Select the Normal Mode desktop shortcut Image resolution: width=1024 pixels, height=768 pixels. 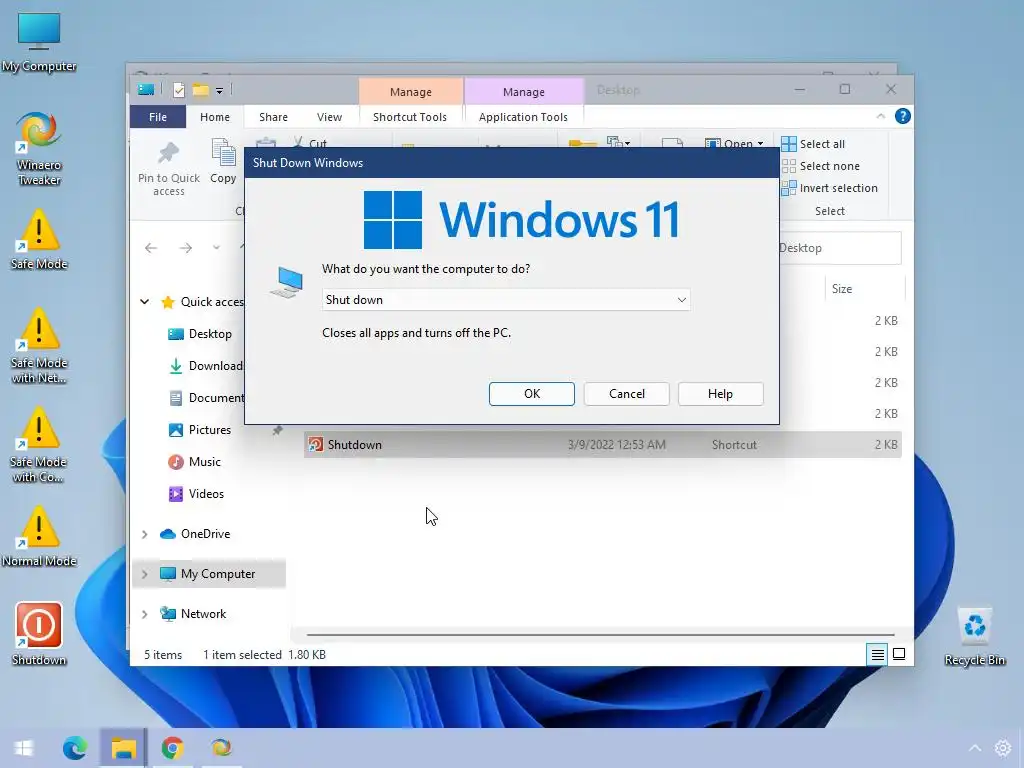coord(39,537)
